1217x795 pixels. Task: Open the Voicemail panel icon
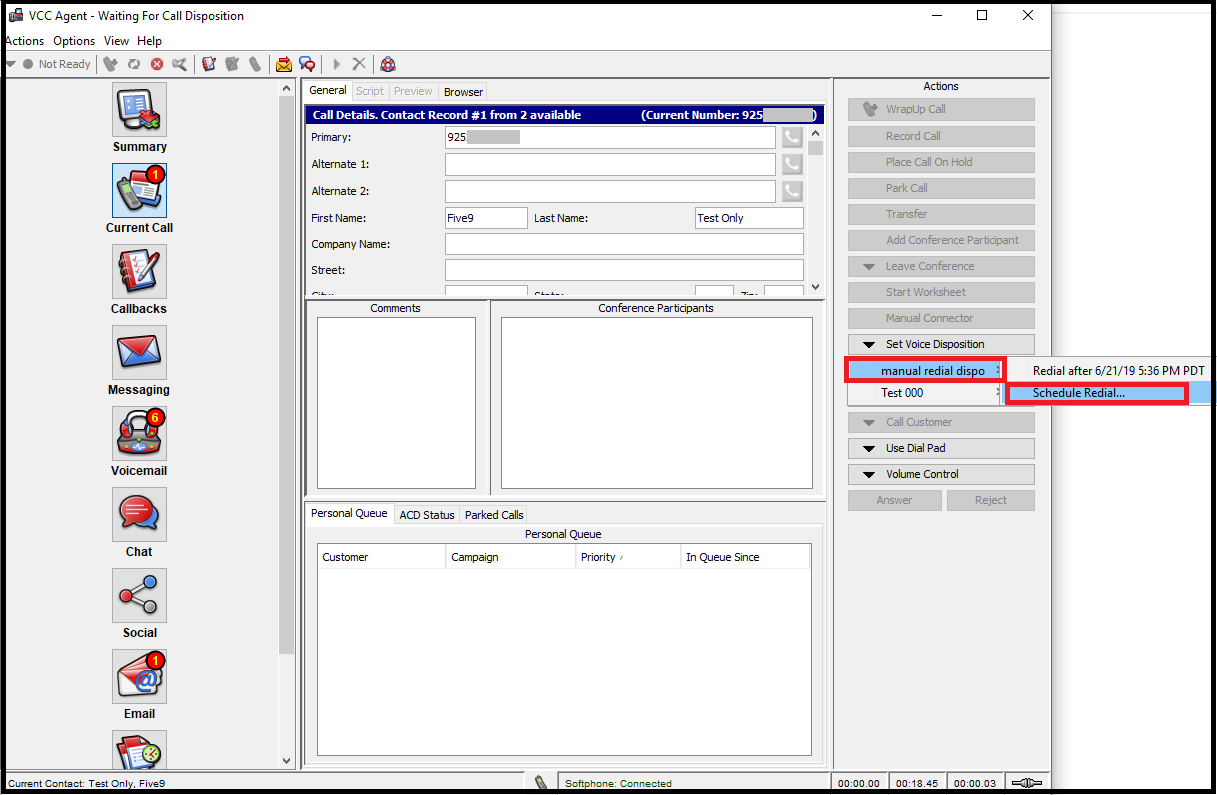[139, 433]
